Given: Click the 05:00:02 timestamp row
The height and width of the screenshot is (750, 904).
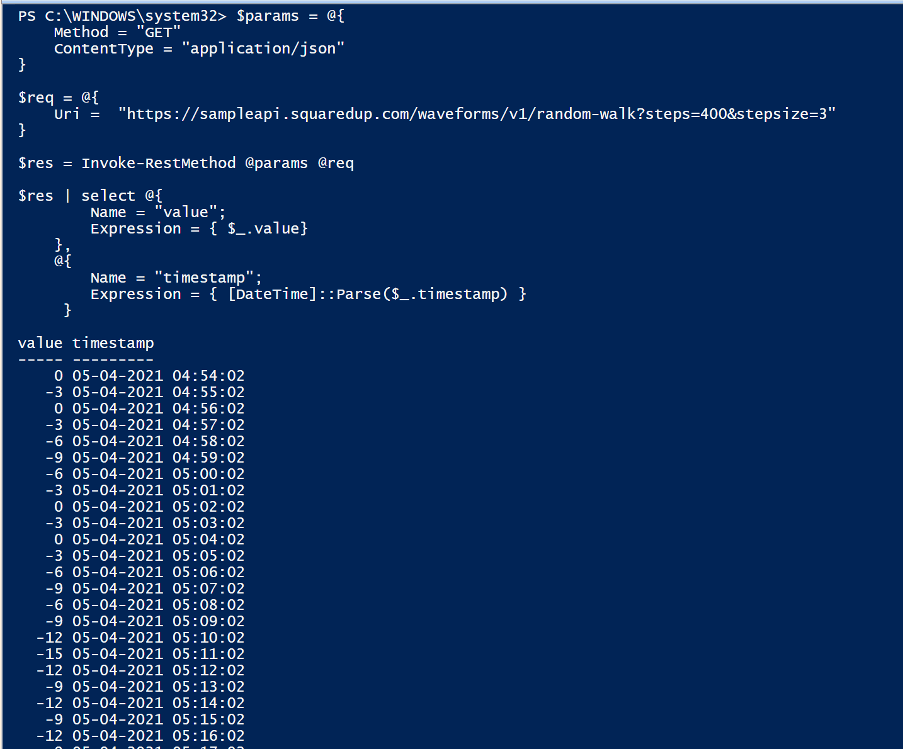Looking at the screenshot, I should pyautogui.click(x=158, y=474).
